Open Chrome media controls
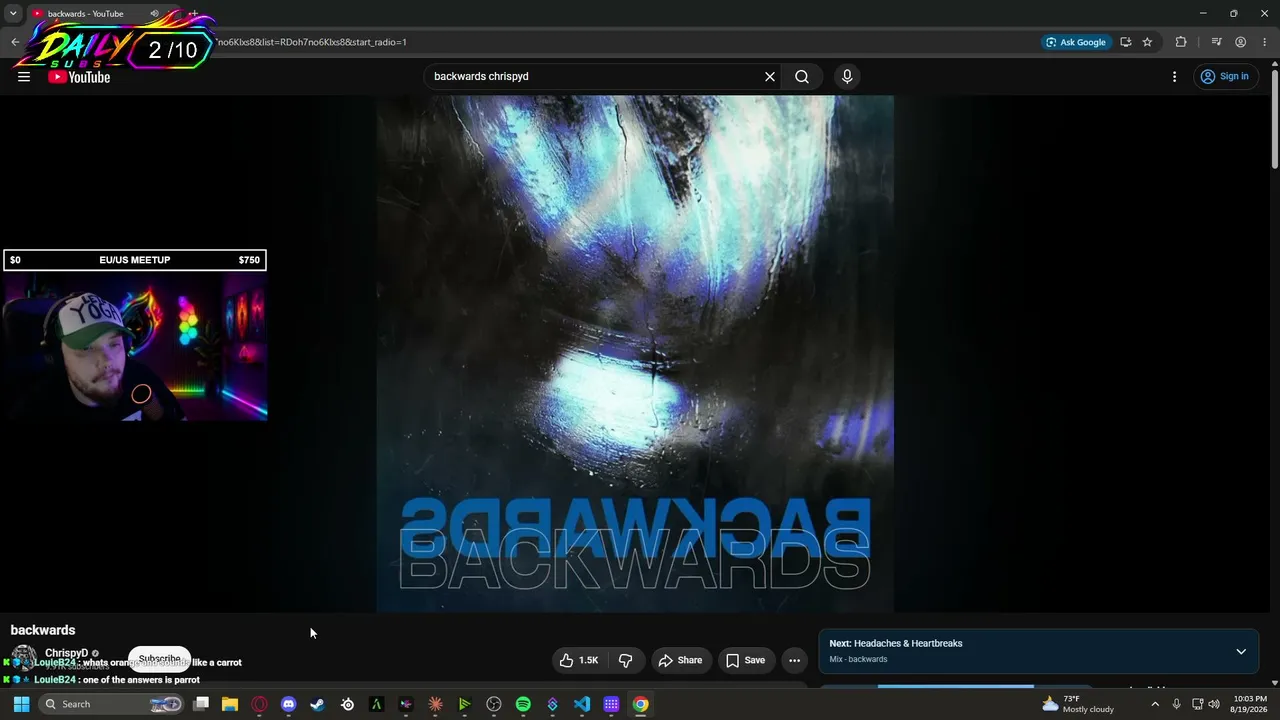This screenshot has height=720, width=1280. [x=1216, y=42]
